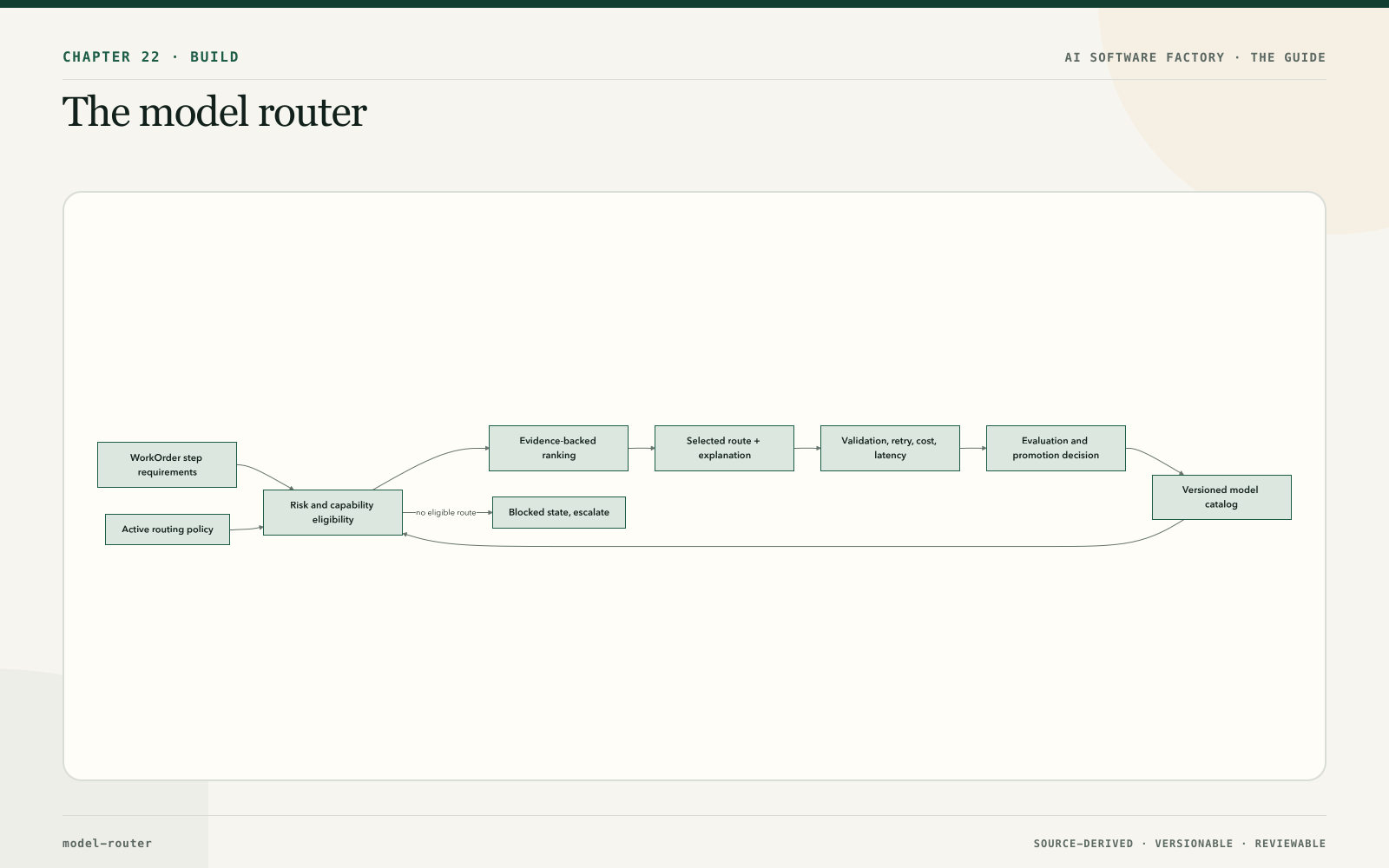Viewport: 1389px width, 868px height.
Task: Click the 'Evidence-backed ranking' box
Action: pos(558,448)
